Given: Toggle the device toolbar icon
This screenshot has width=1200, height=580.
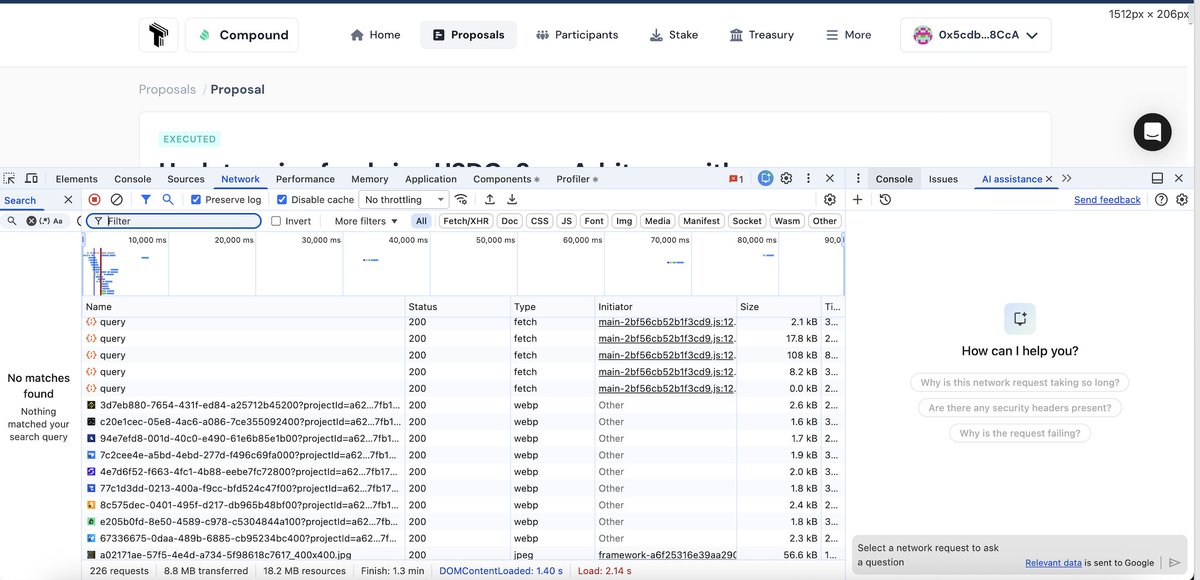Looking at the screenshot, I should (31, 179).
